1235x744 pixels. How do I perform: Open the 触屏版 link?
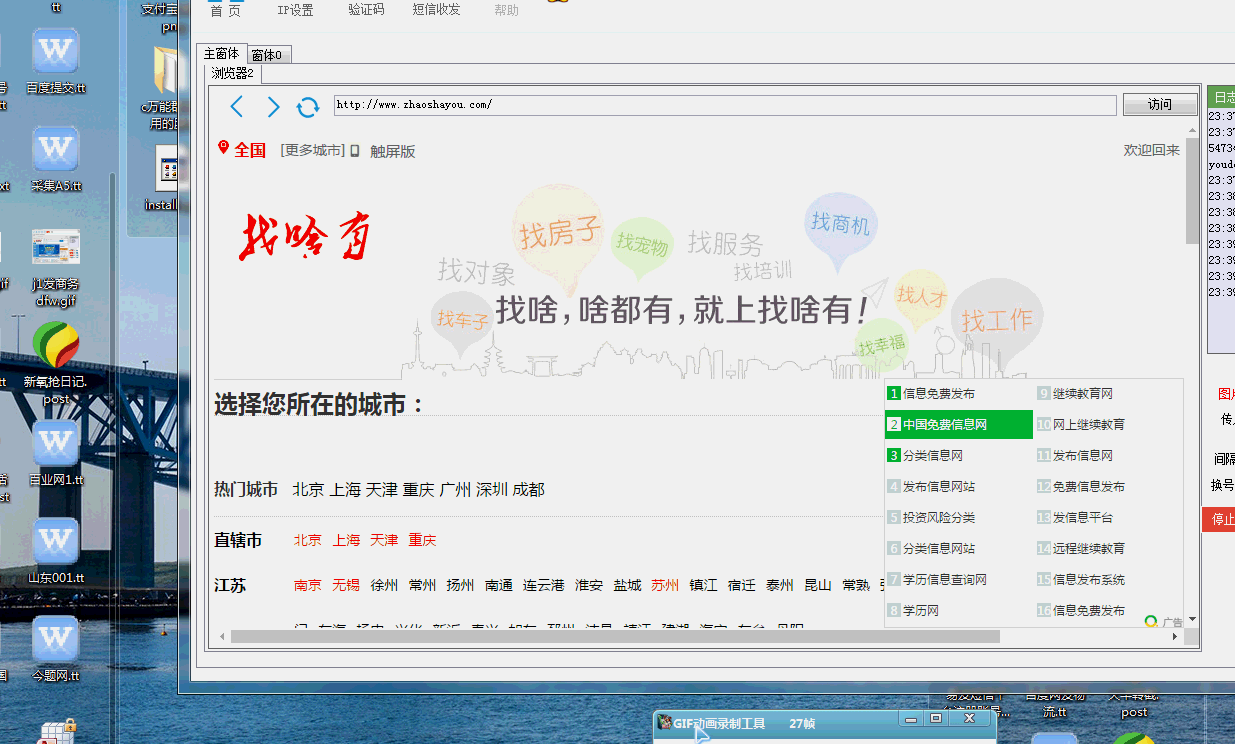392,151
